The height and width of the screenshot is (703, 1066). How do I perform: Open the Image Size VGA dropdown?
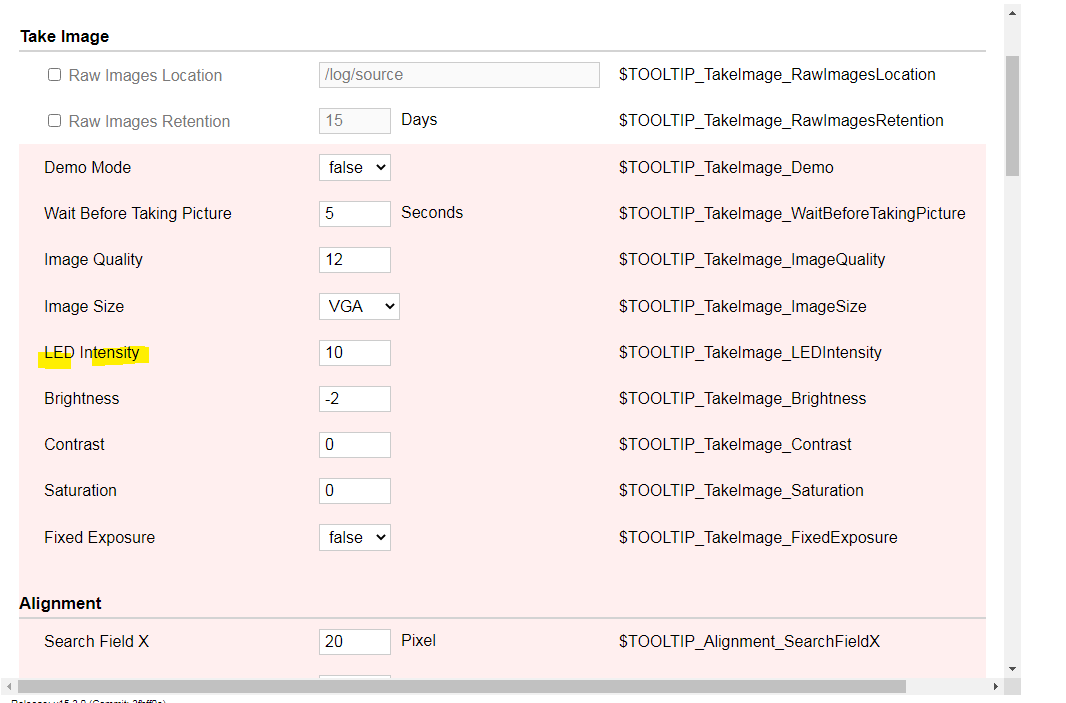tap(359, 306)
